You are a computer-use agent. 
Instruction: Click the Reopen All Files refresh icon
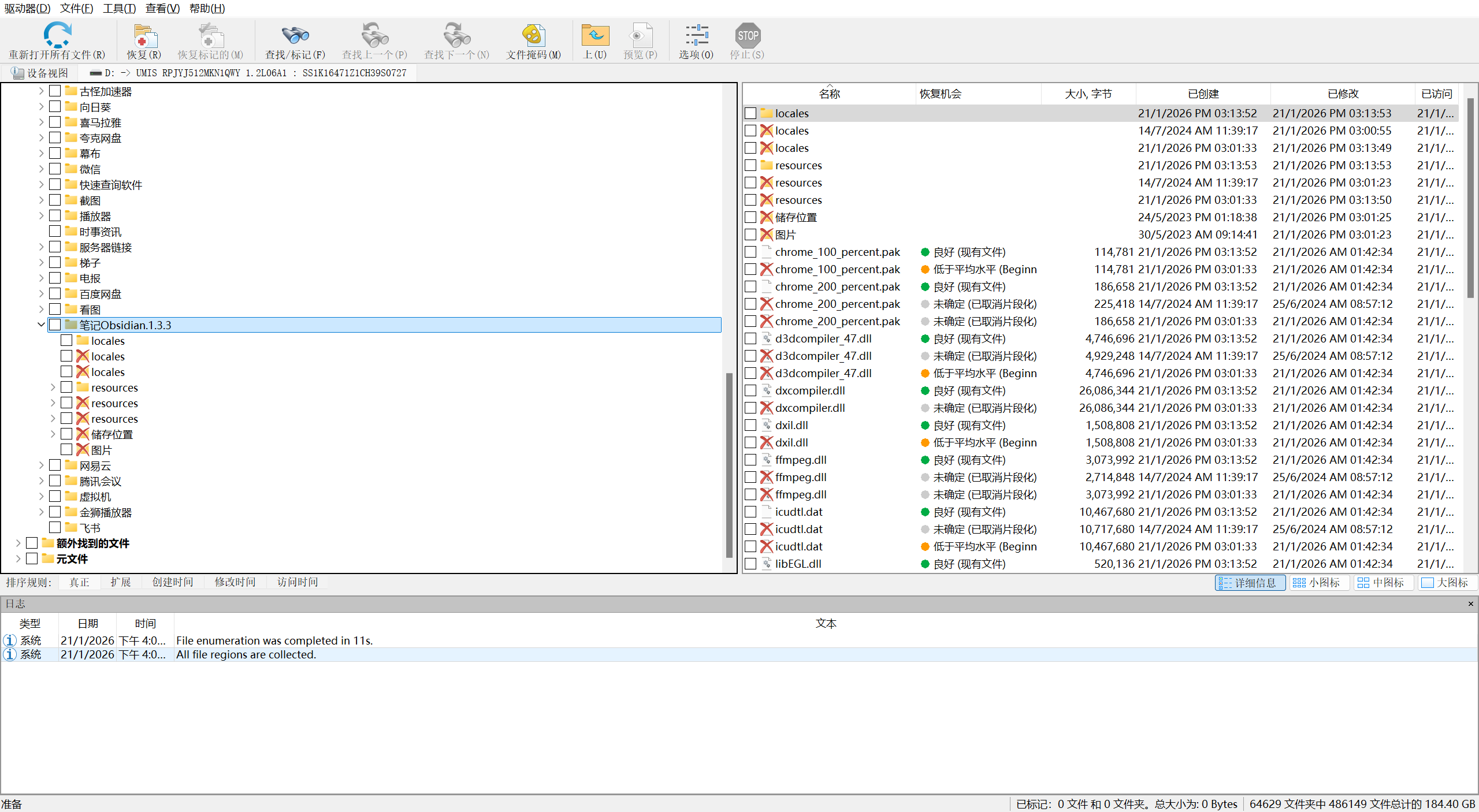[x=57, y=36]
